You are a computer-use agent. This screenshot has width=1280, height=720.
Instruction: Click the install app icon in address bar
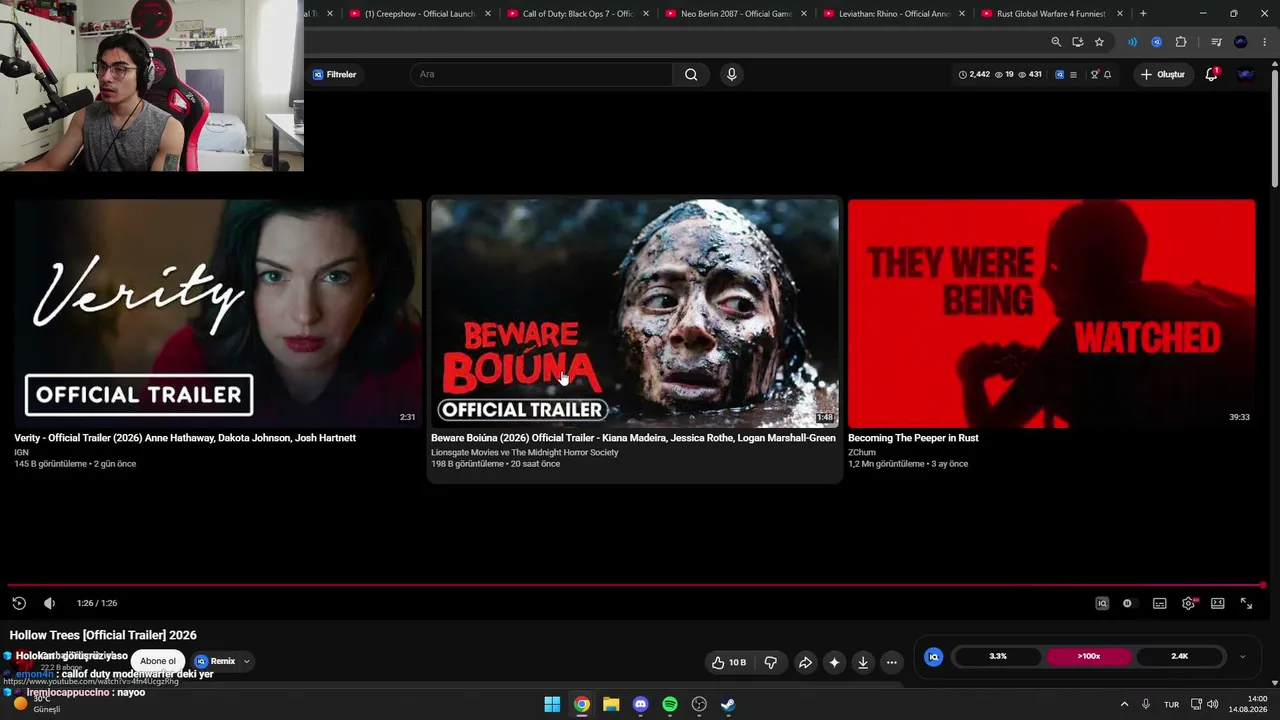coord(1077,42)
